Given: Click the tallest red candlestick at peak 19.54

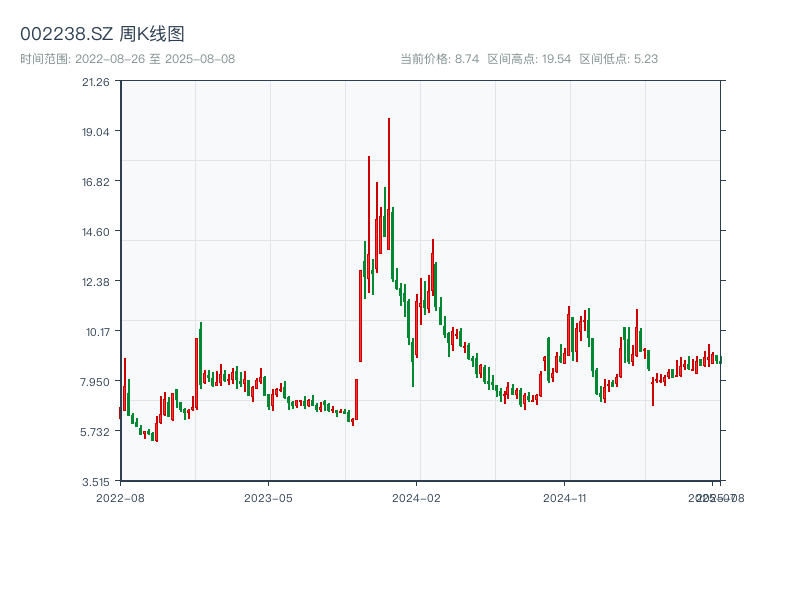Looking at the screenshot, I should 389,184.
